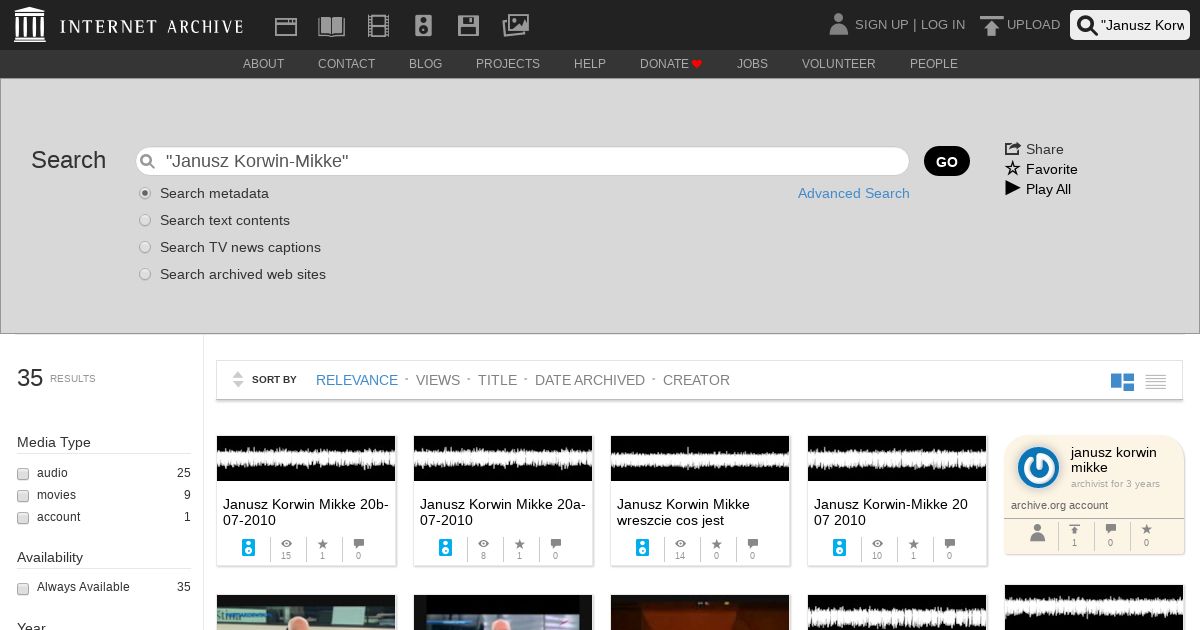Open the Images icon in top bar
Screen dimensions: 1200x630
click(515, 25)
